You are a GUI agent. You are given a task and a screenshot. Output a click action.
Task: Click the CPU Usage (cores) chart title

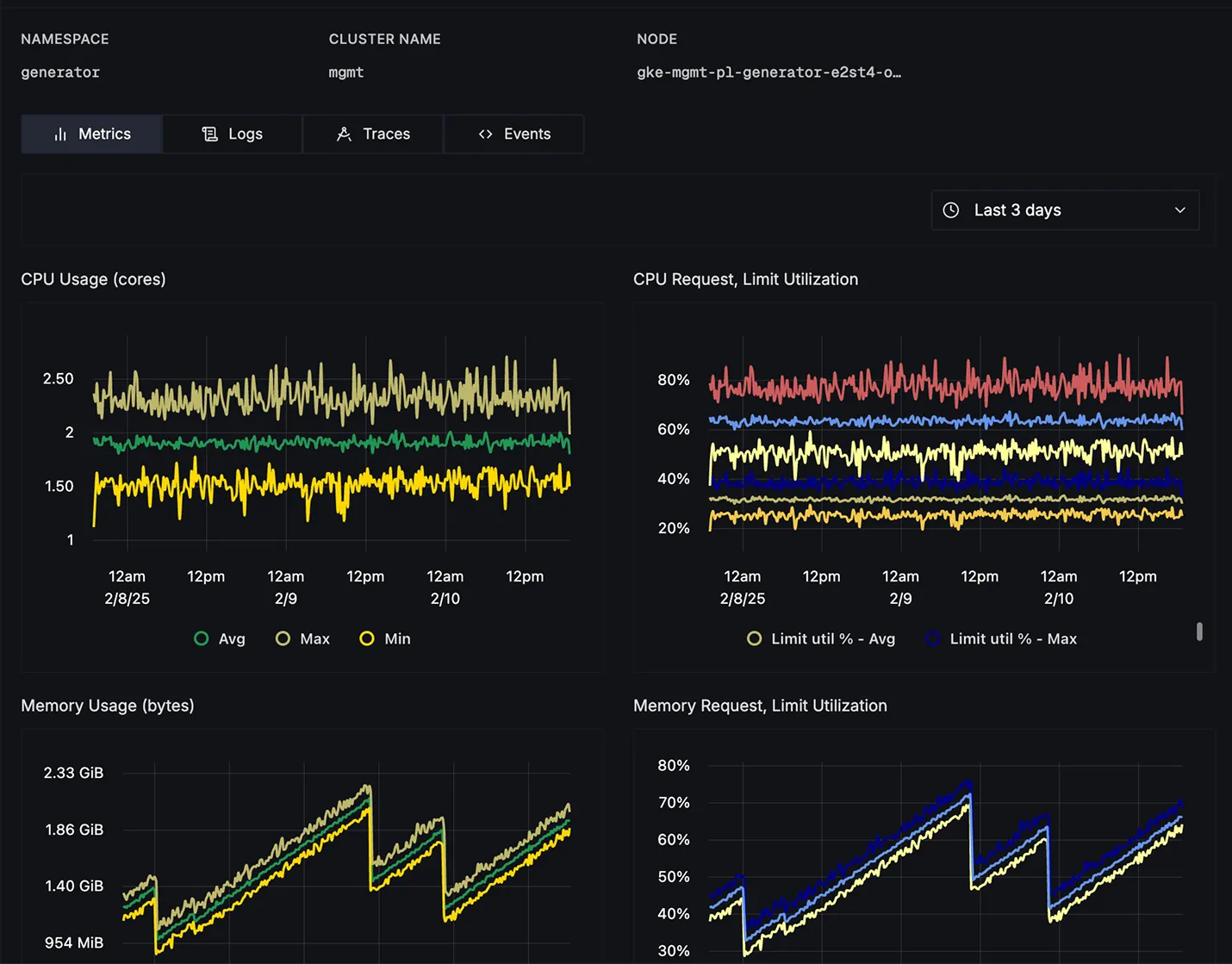click(x=93, y=279)
